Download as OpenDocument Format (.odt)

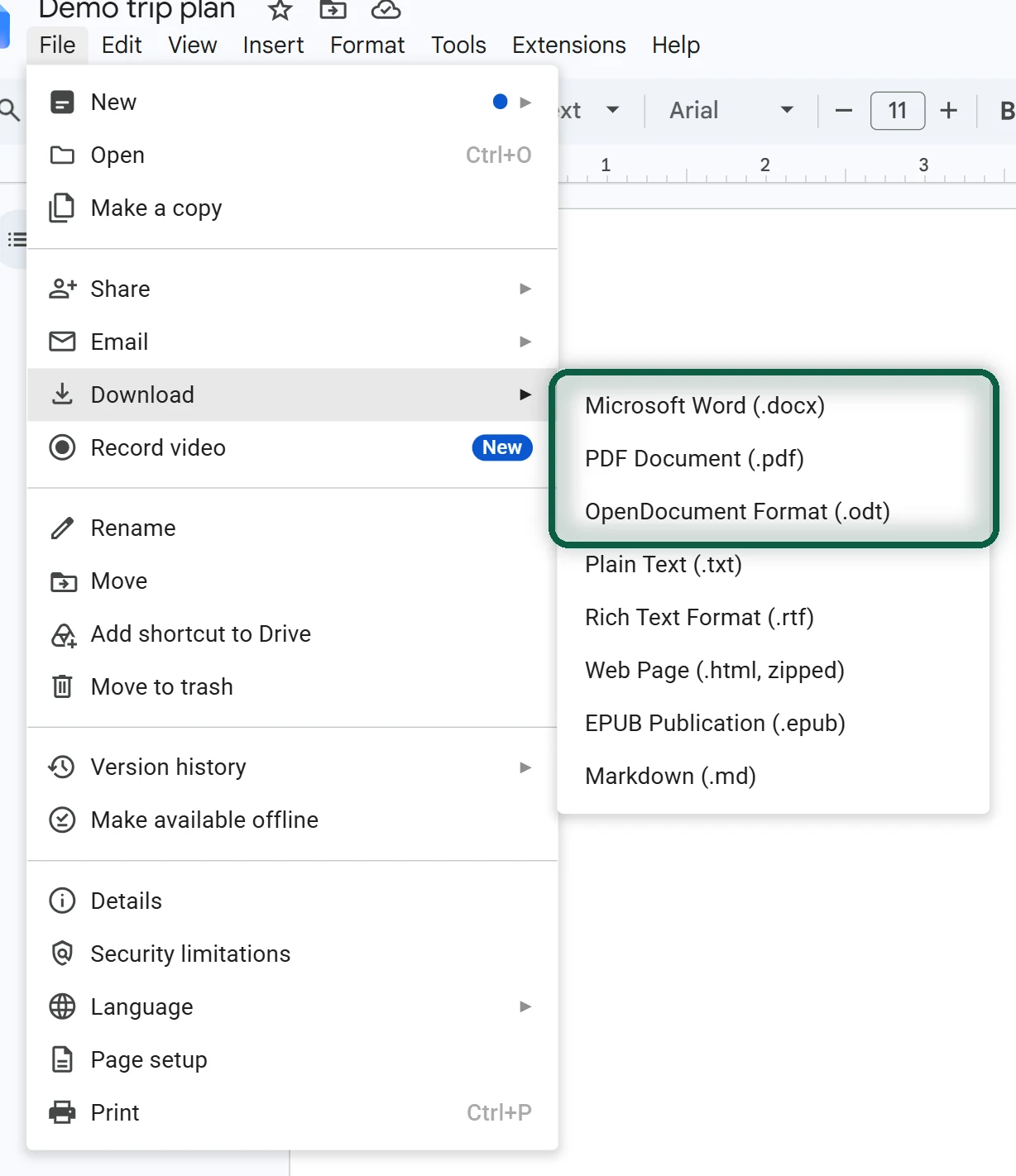[773, 511]
